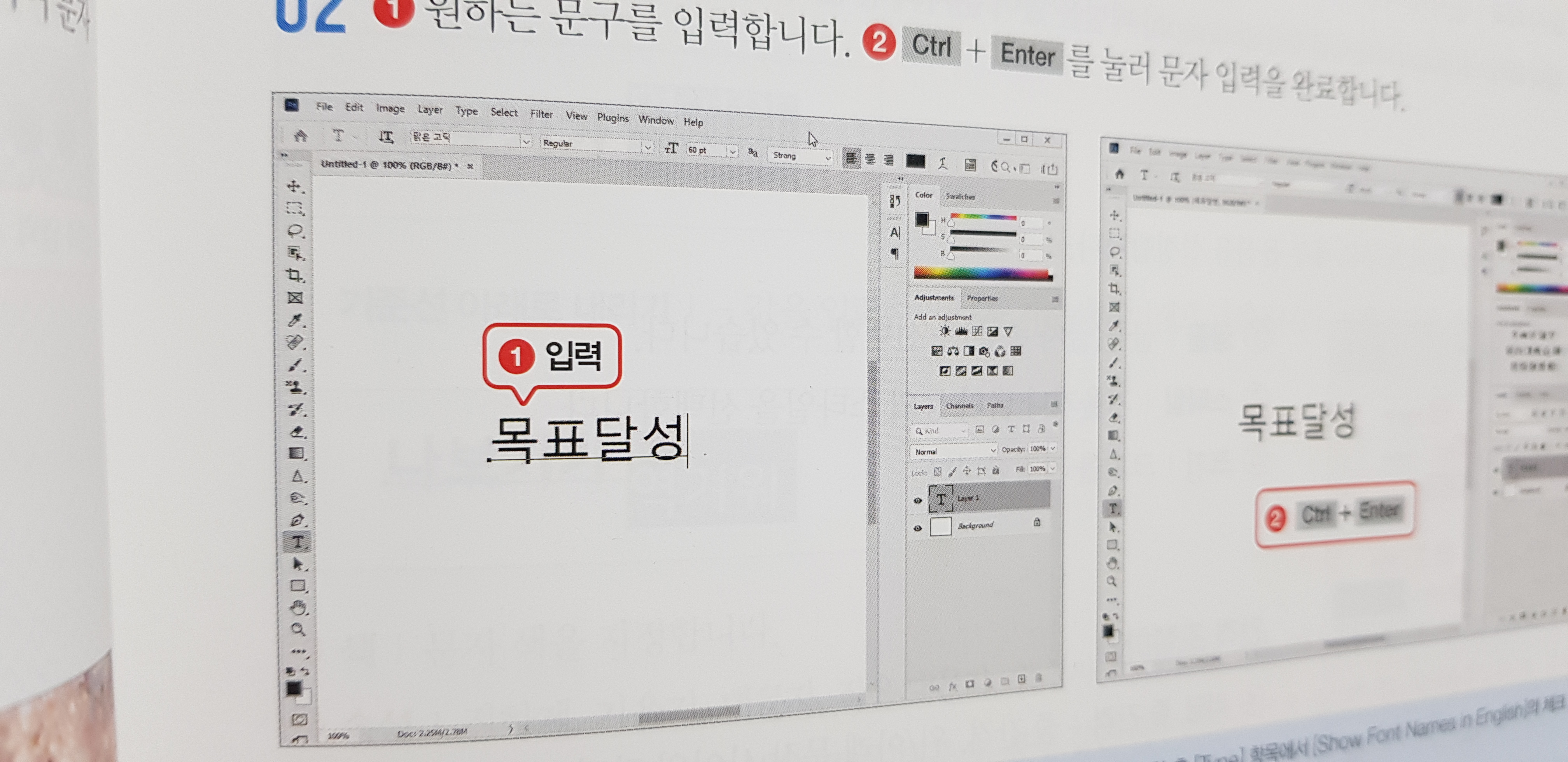
Task: Select the Object Selection tool
Action: coord(295,253)
